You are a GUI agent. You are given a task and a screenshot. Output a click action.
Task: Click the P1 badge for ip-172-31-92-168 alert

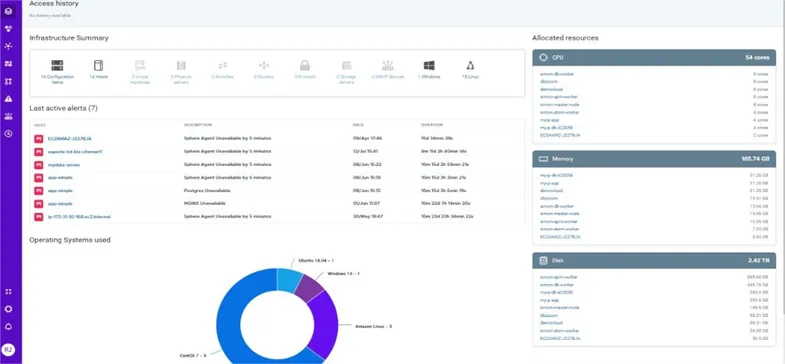(x=39, y=217)
